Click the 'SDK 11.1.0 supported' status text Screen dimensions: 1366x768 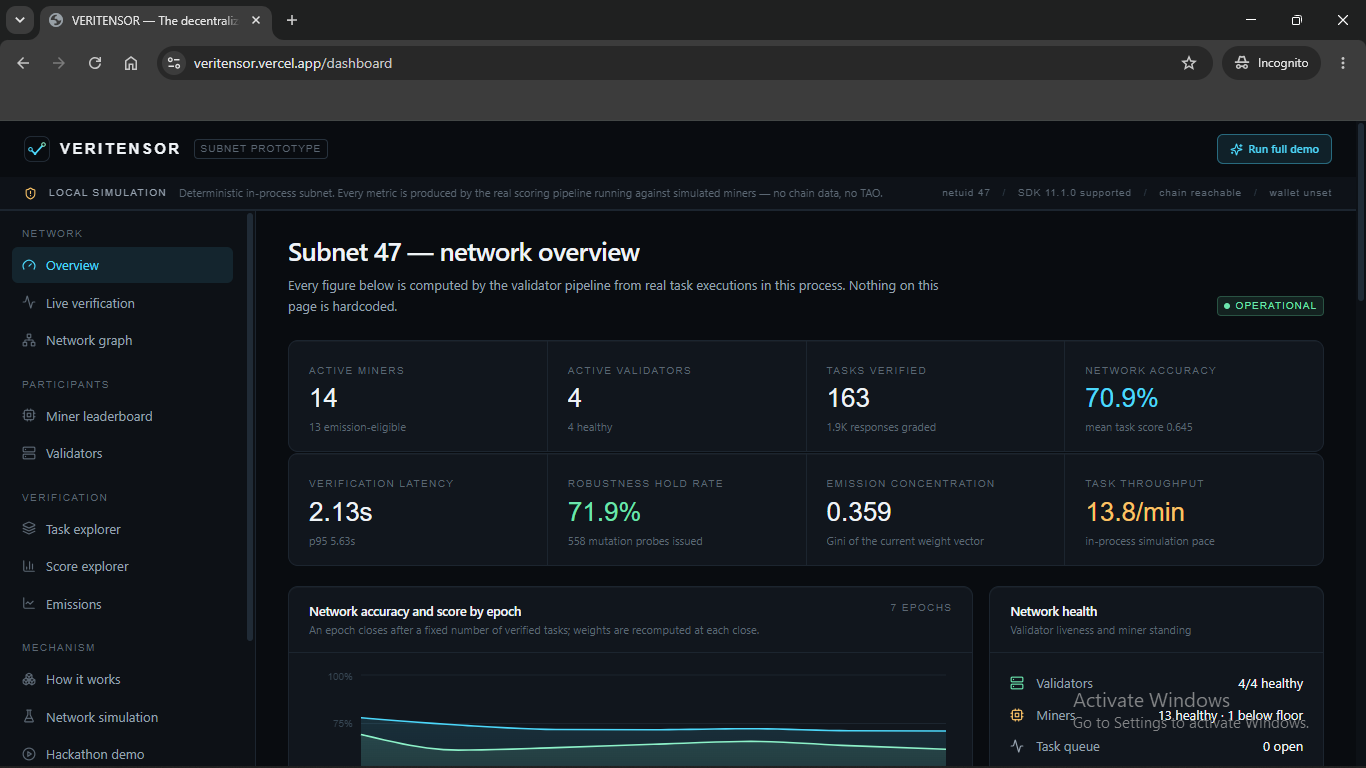1075,193
